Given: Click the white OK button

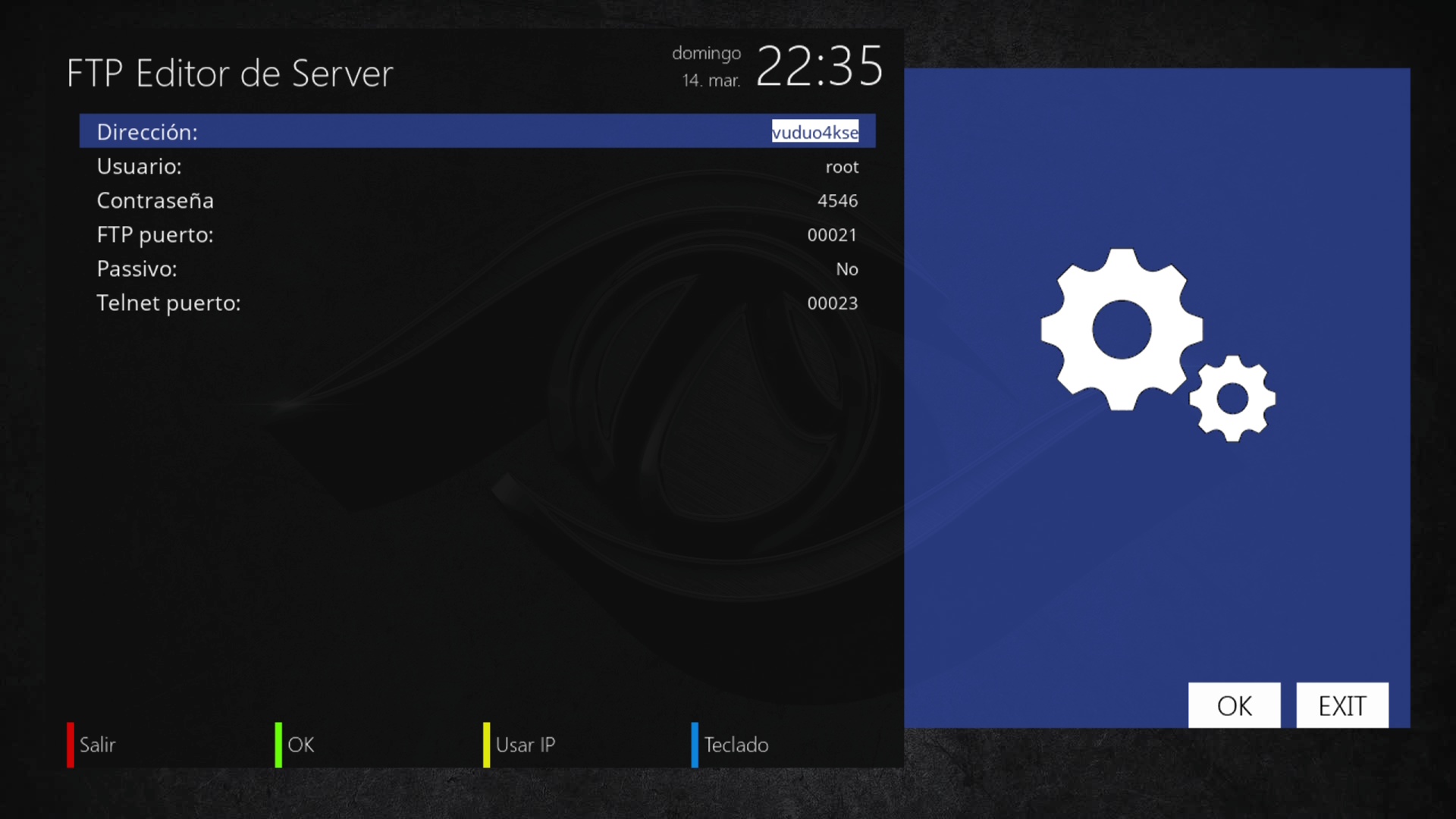Looking at the screenshot, I should 1234,705.
